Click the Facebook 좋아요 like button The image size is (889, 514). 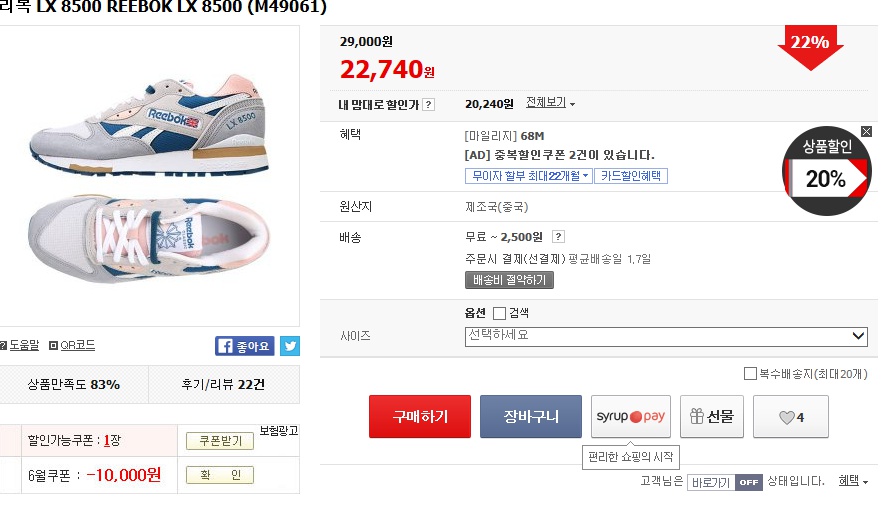(x=244, y=346)
